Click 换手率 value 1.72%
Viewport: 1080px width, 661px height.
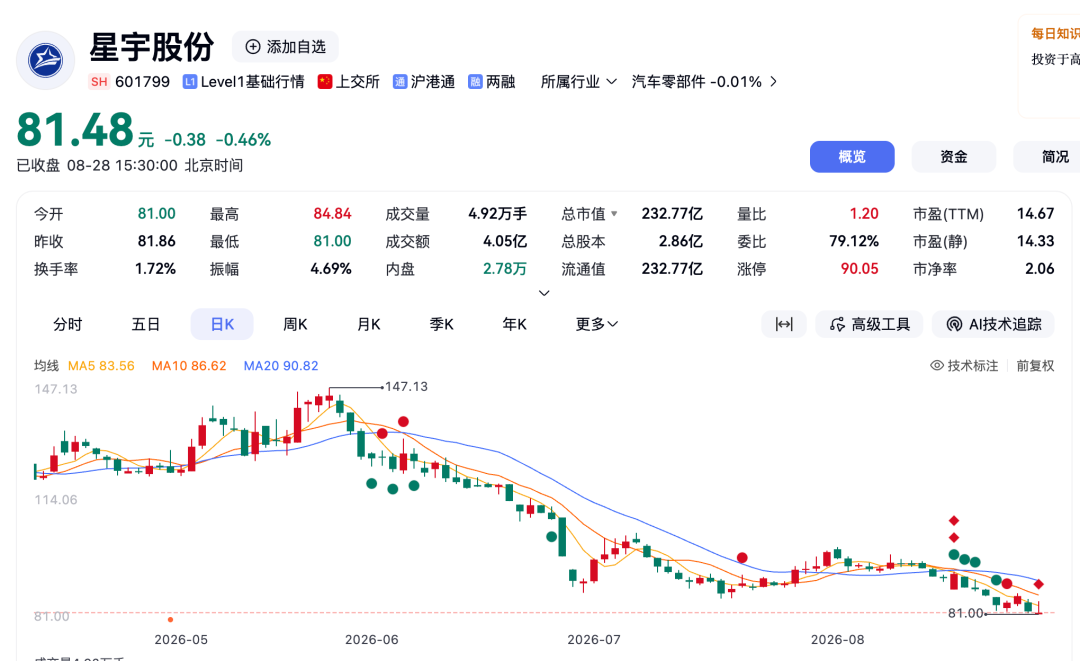pos(156,269)
